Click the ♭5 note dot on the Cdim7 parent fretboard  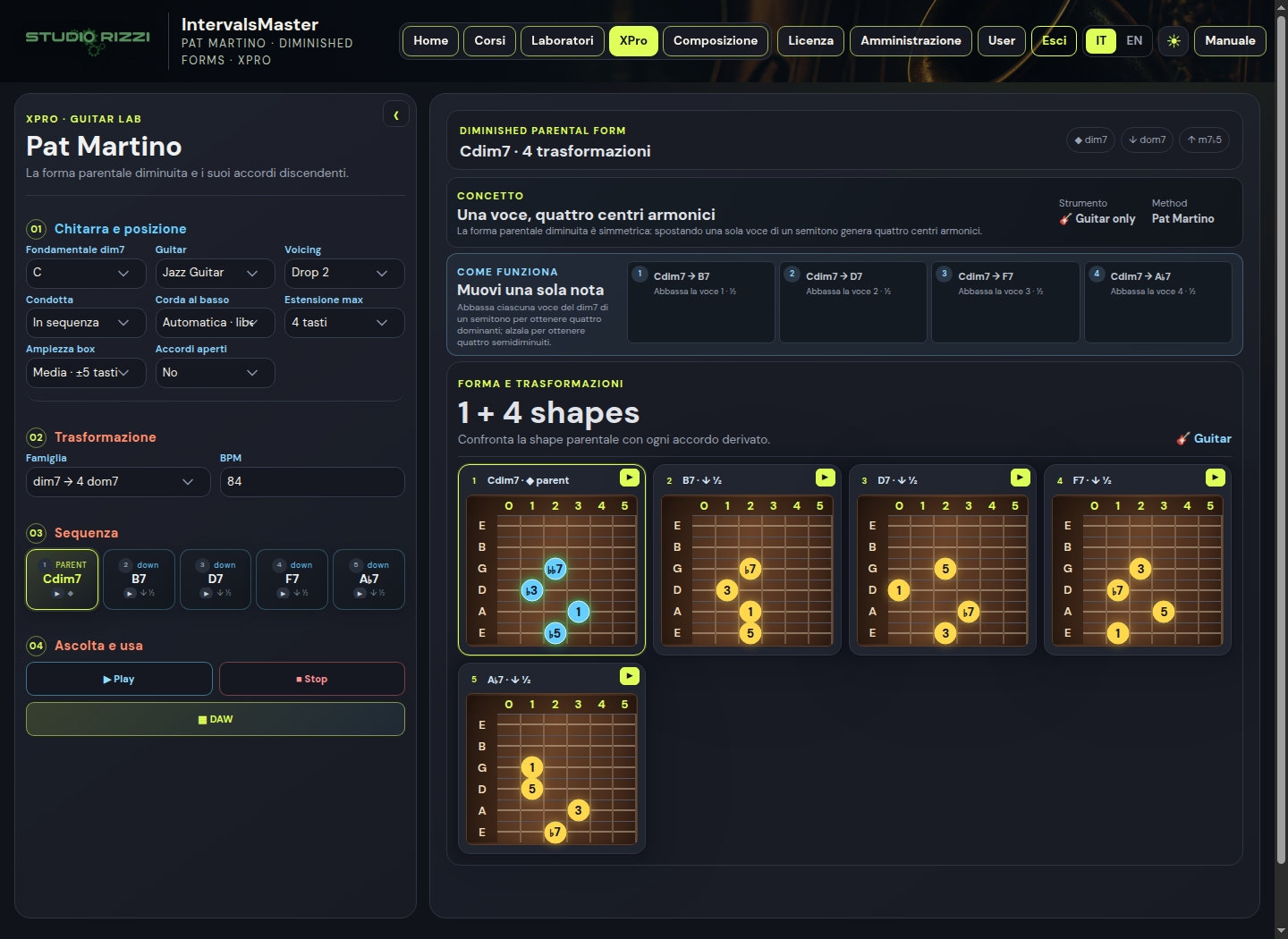pyautogui.click(x=555, y=633)
